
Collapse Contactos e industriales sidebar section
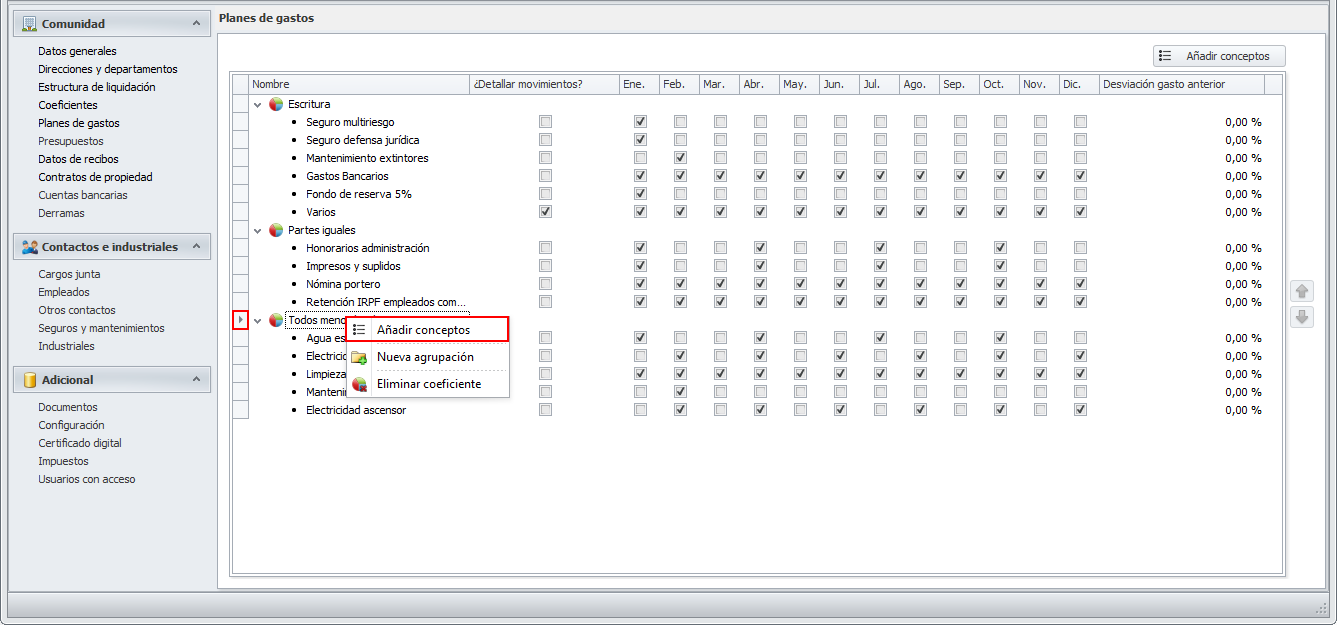196,246
